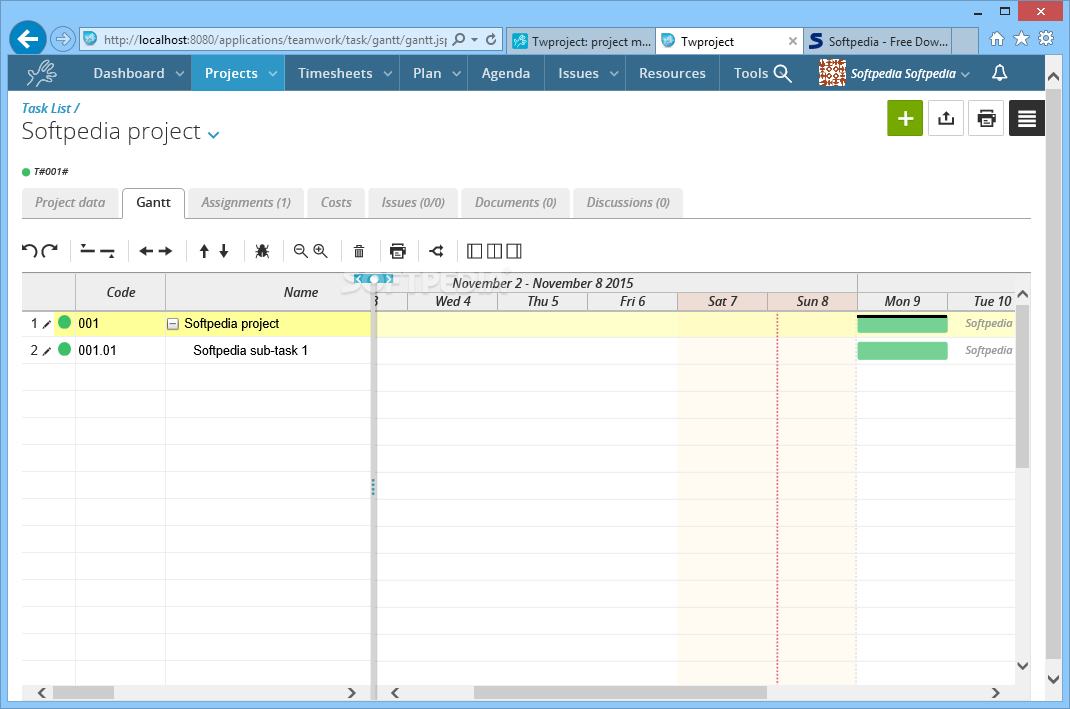Click green bar of sub-task 001.01
Screen dimensions: 1070x709
[x=902, y=351]
